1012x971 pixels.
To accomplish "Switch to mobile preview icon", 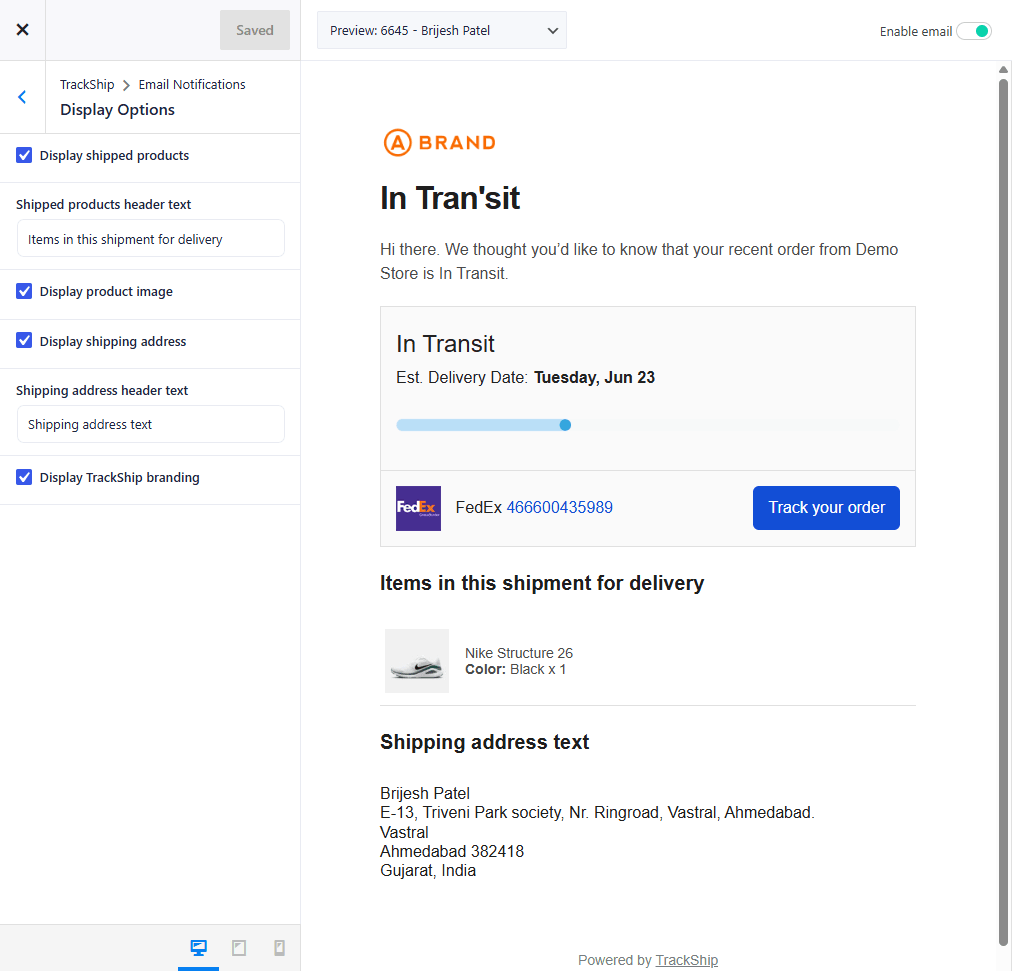I will [x=279, y=948].
